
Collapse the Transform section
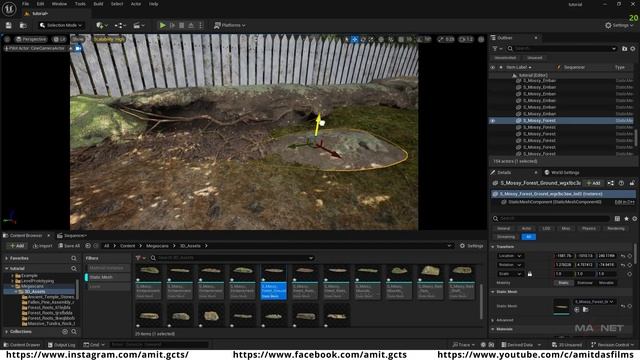[493, 247]
